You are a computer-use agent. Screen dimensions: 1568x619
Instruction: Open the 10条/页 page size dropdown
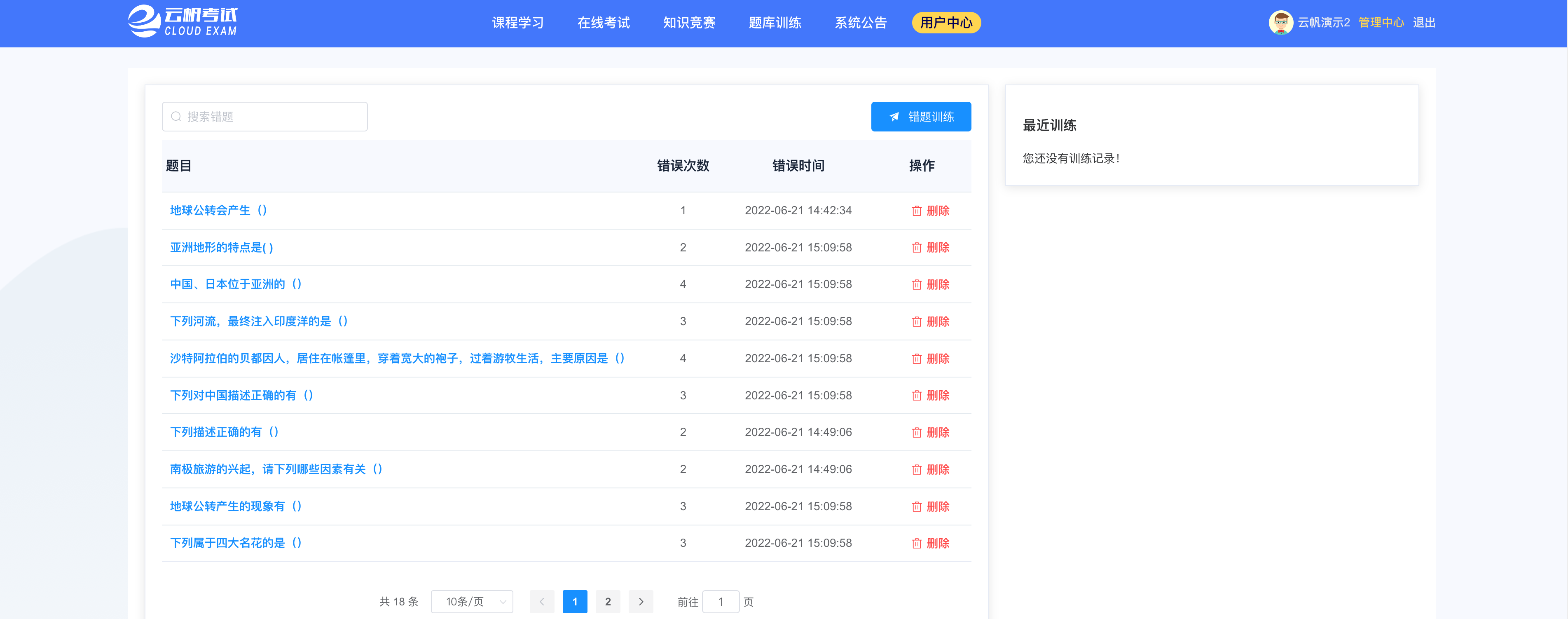[472, 601]
